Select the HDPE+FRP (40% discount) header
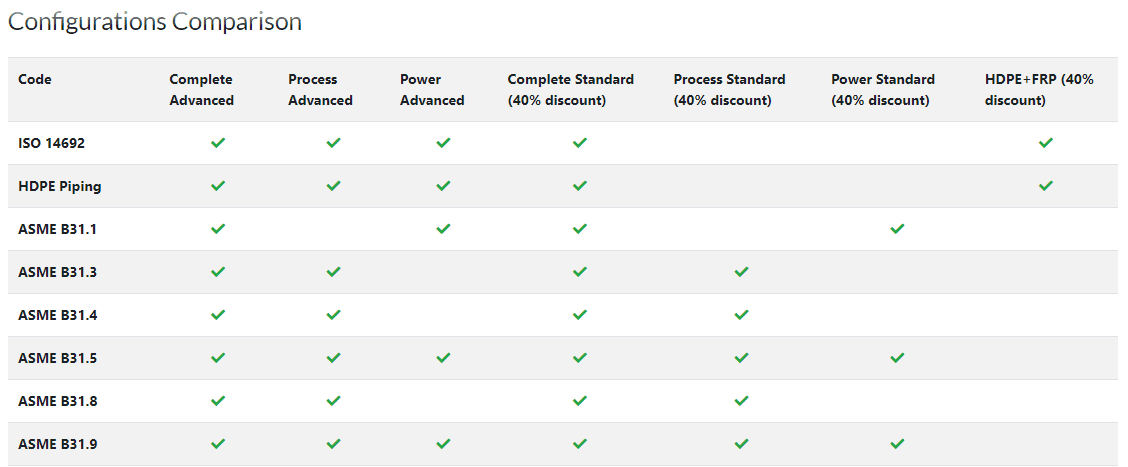Viewport: 1128px width, 467px height. pos(1039,90)
